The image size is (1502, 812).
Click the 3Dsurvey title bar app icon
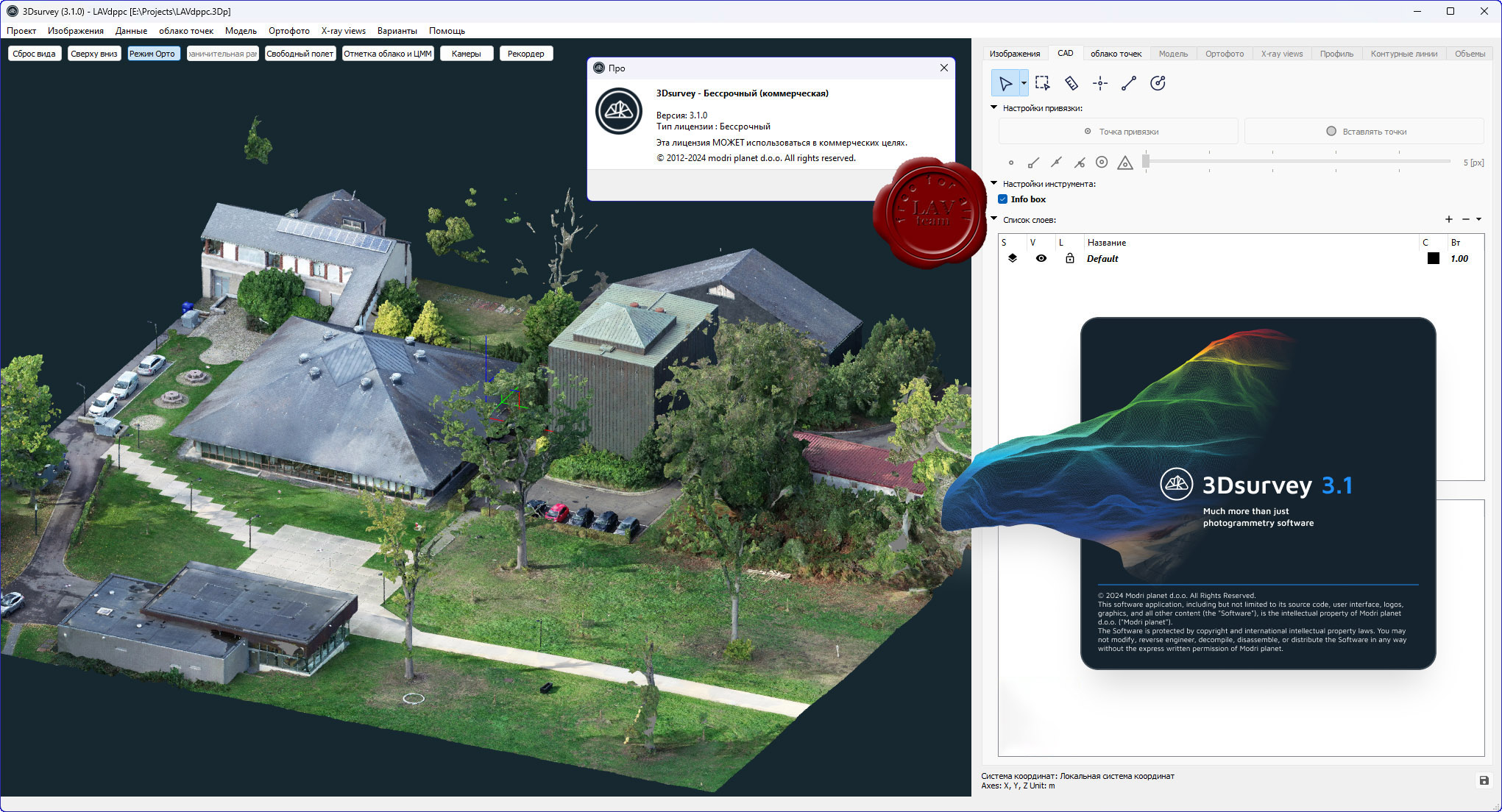click(12, 11)
